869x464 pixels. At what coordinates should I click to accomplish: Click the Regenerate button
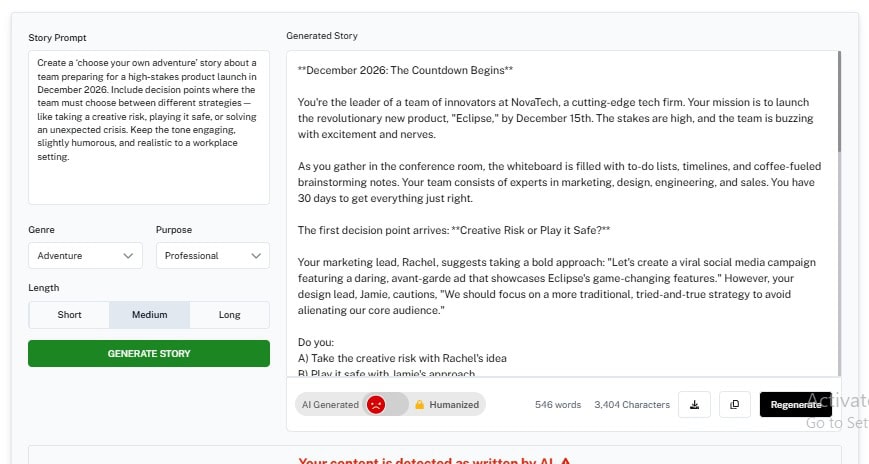click(x=796, y=405)
